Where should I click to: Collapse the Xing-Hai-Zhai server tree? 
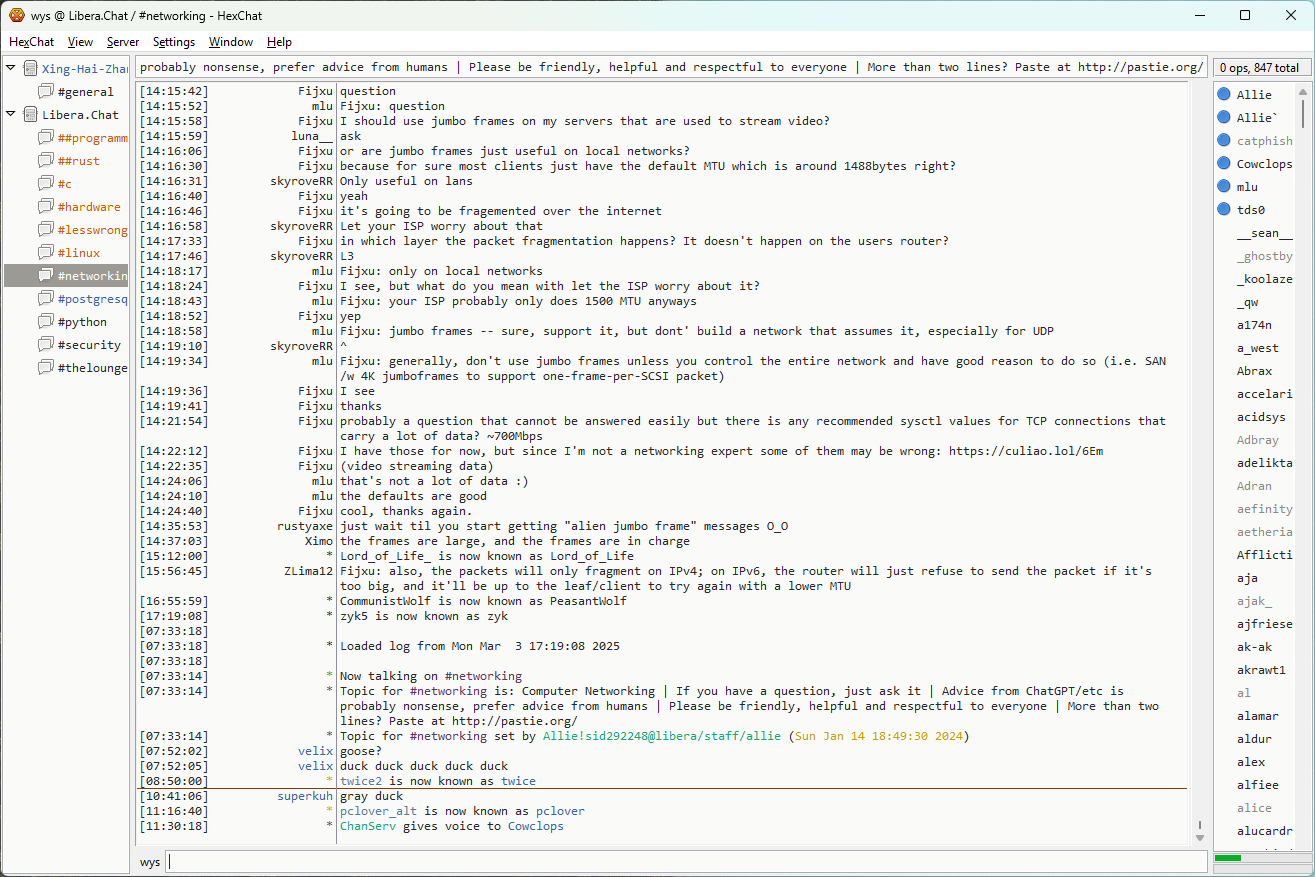point(11,69)
